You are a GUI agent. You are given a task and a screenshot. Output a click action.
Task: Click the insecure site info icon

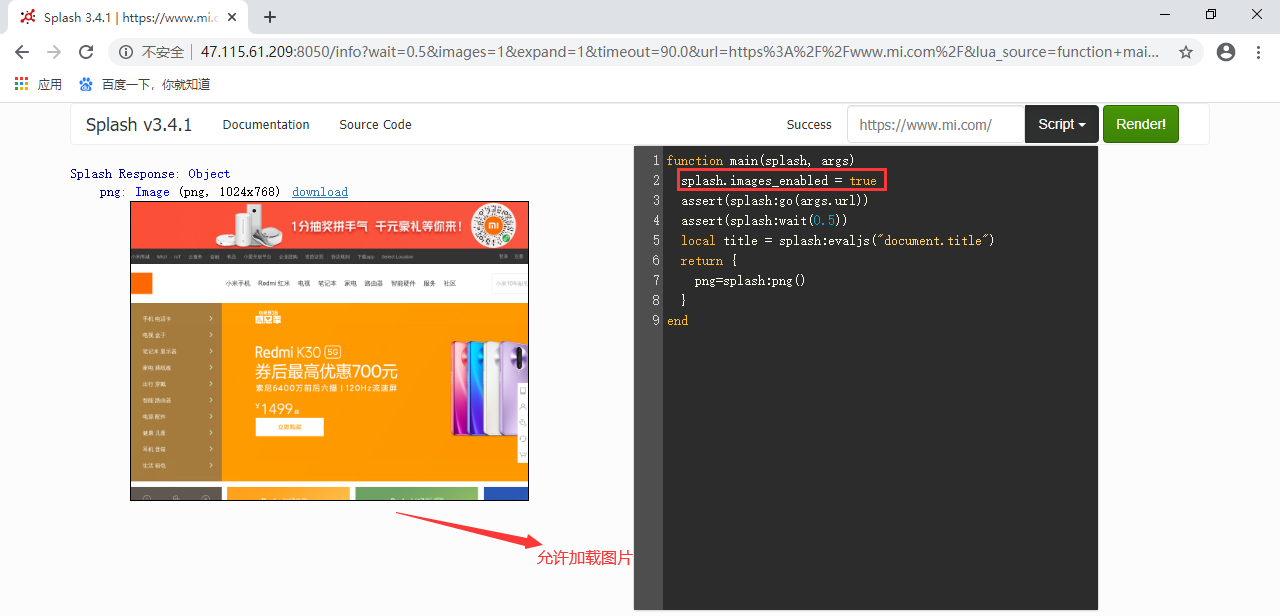127,52
